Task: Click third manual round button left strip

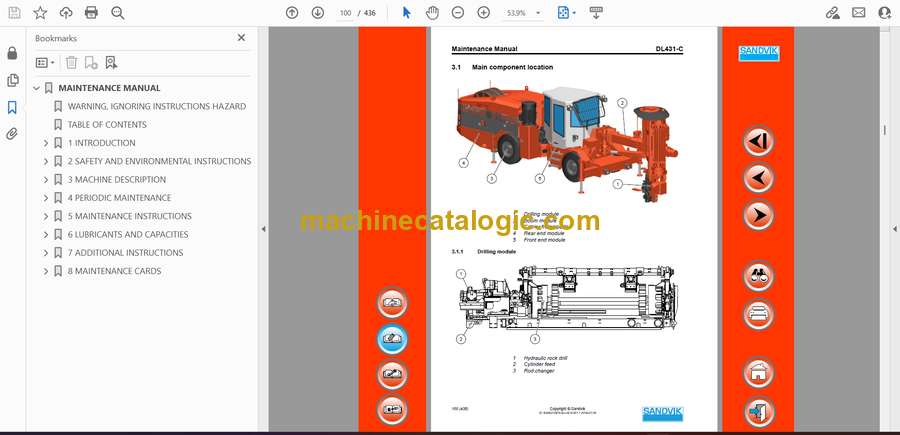Action: (393, 374)
